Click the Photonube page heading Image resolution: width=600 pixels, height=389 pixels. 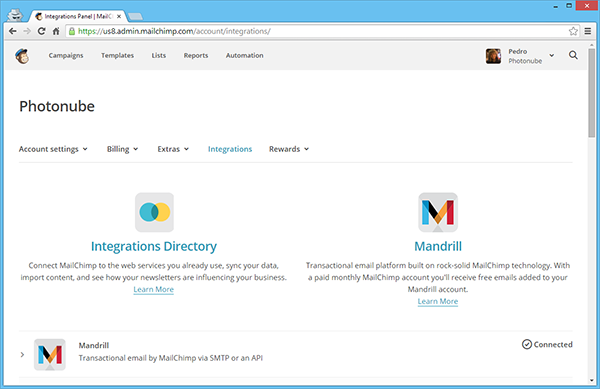57,106
